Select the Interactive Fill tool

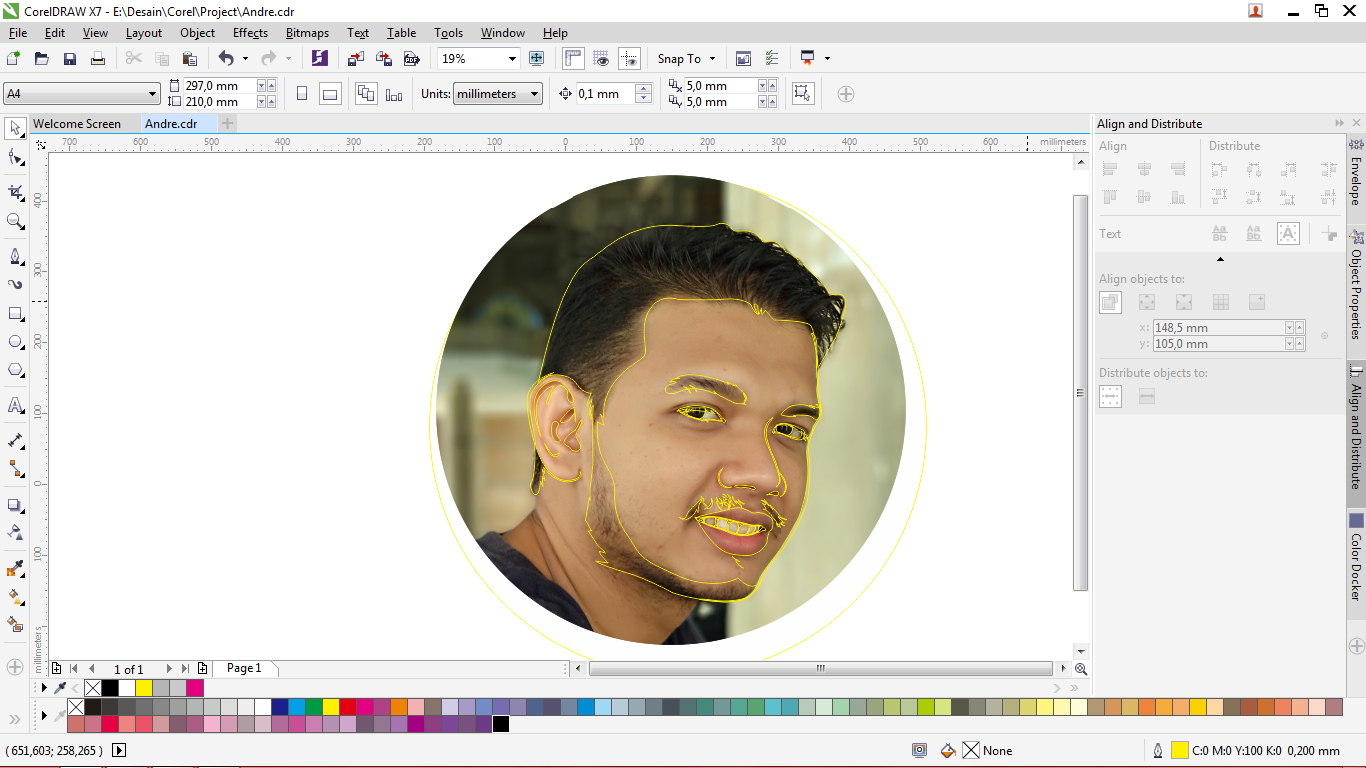coord(15,596)
